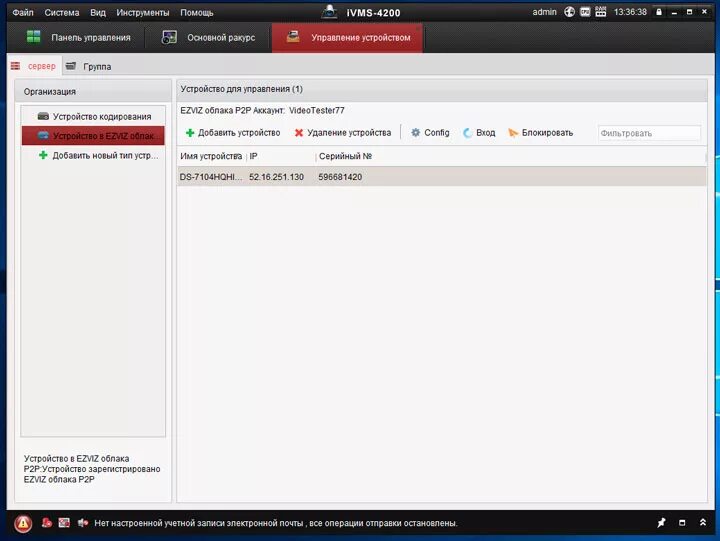Image resolution: width=720 pixels, height=541 pixels.
Task: Click the admin user label
Action: pyautogui.click(x=545, y=12)
